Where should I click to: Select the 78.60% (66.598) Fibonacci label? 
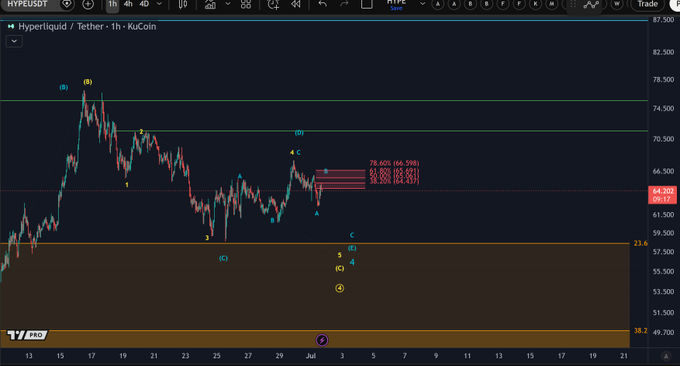coord(394,163)
